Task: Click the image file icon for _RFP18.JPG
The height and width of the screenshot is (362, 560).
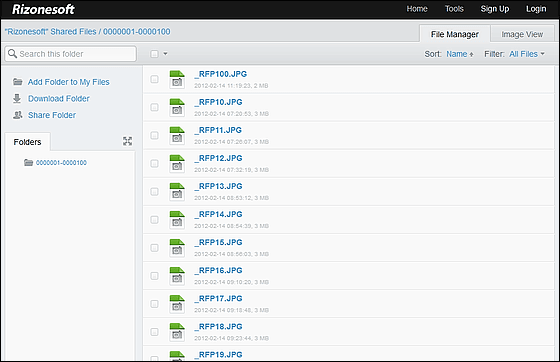Action: click(x=177, y=332)
